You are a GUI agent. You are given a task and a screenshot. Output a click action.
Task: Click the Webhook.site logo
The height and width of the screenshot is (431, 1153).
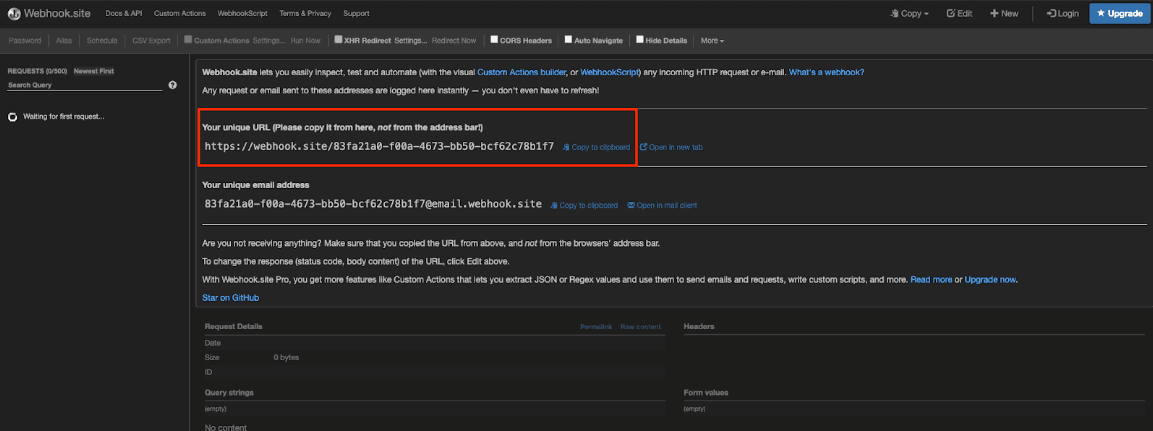(x=50, y=13)
